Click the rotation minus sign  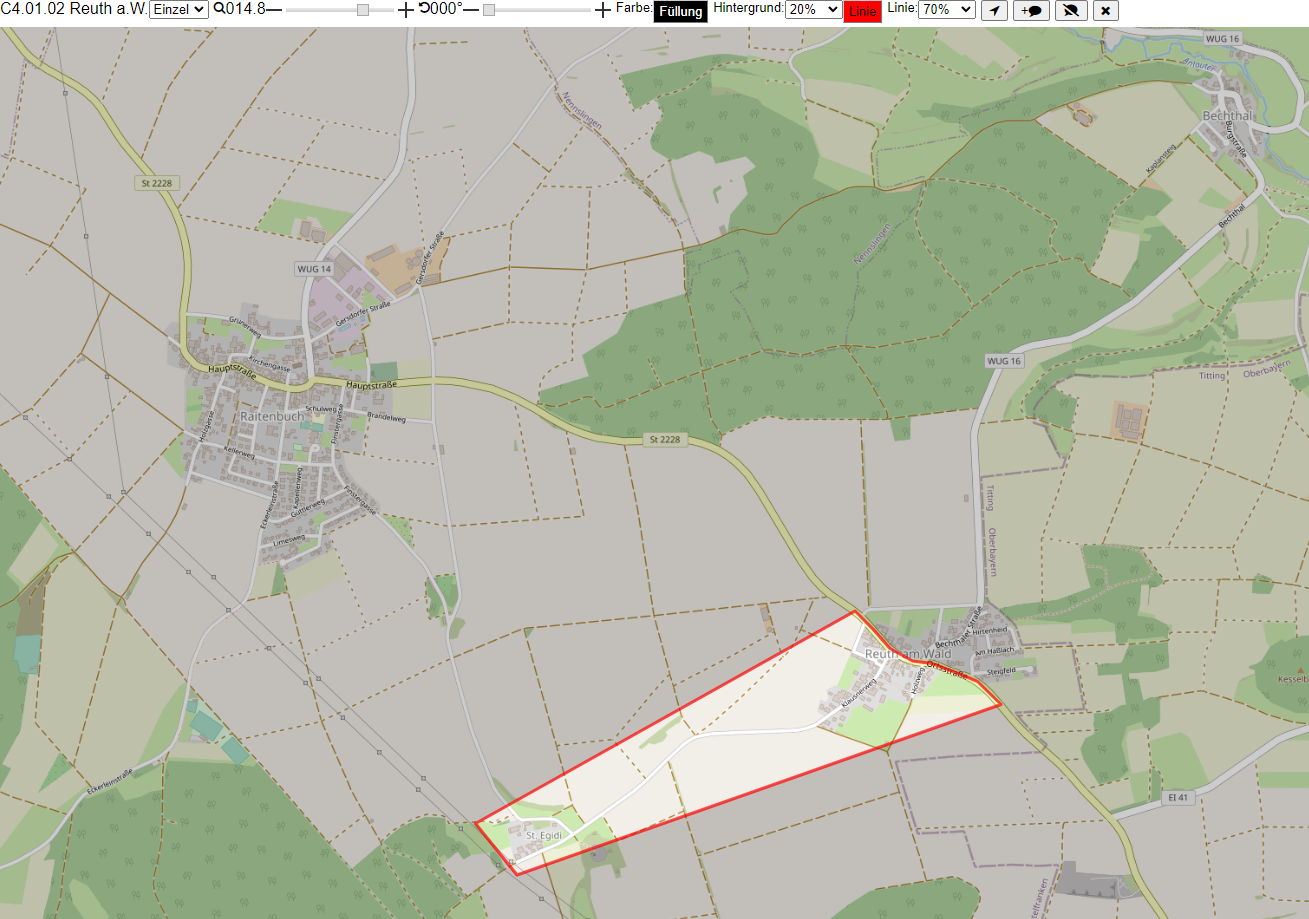471,10
